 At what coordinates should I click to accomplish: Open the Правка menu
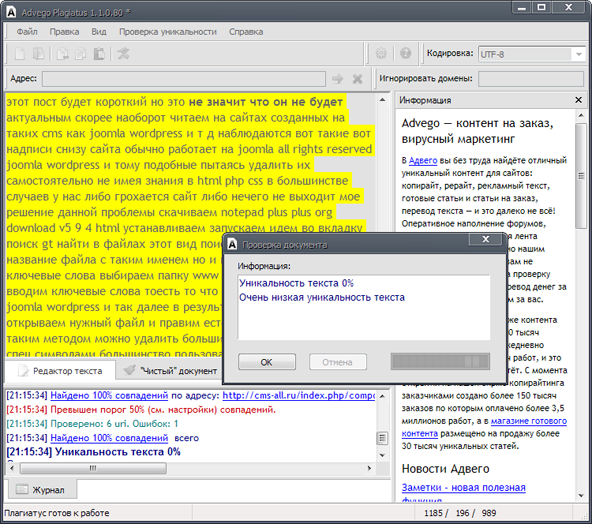pyautogui.click(x=64, y=32)
